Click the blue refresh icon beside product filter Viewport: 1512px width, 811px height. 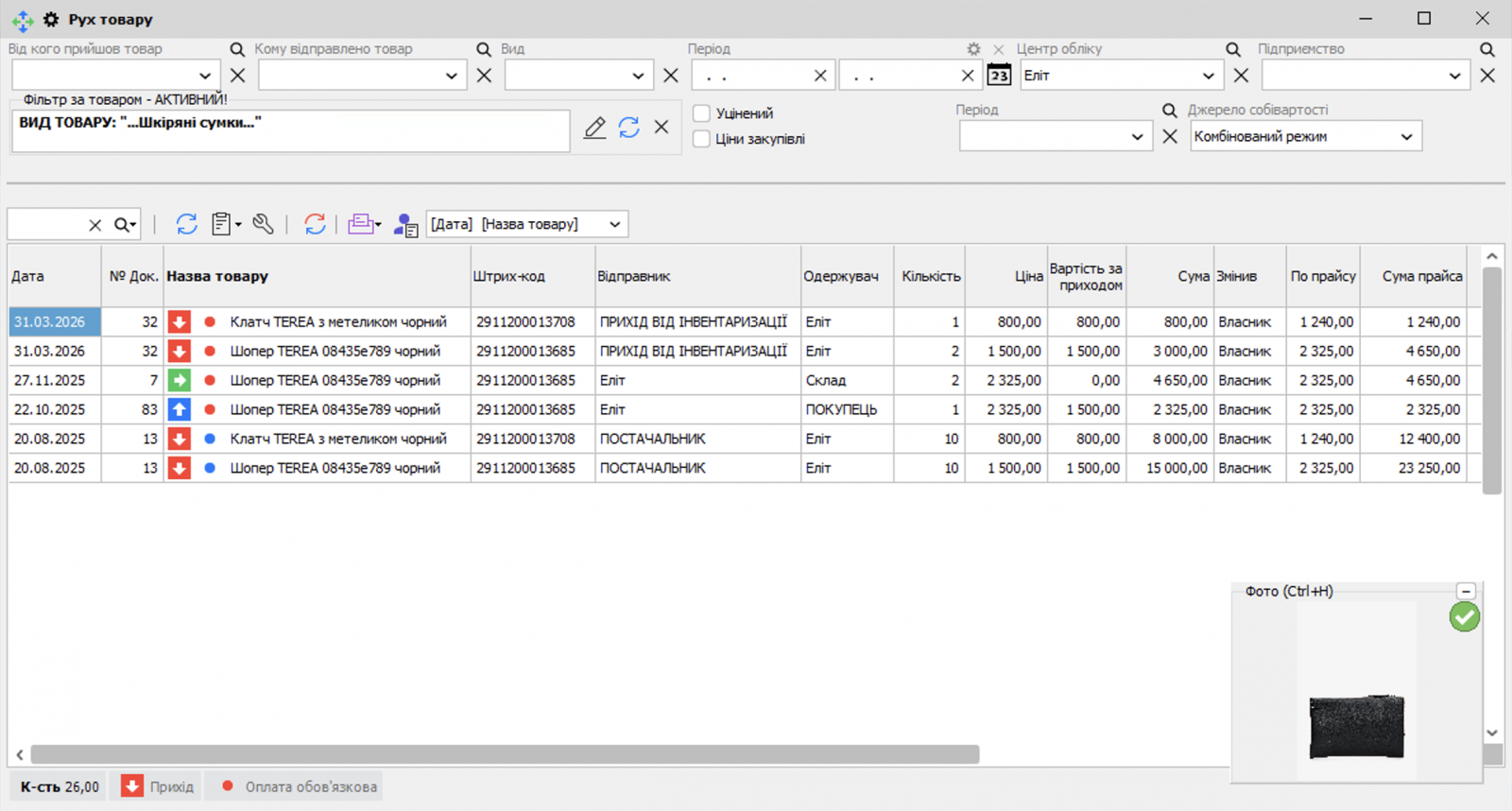pyautogui.click(x=629, y=128)
